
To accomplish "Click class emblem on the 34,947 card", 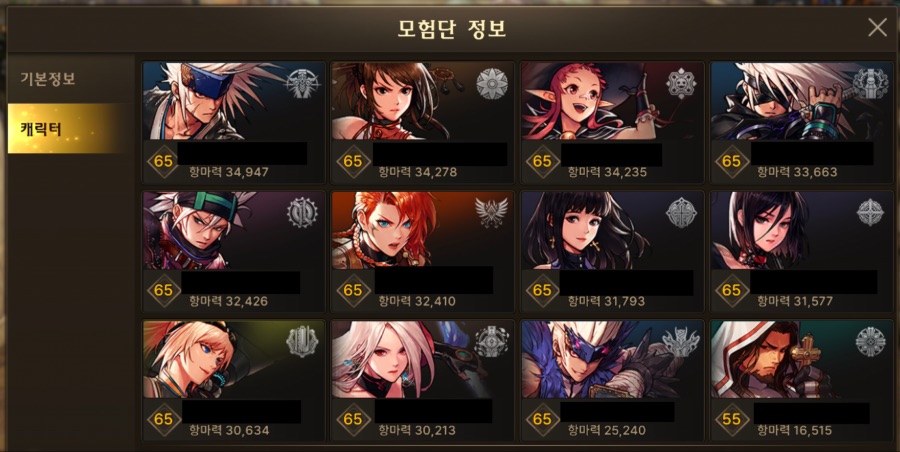I will (302, 84).
